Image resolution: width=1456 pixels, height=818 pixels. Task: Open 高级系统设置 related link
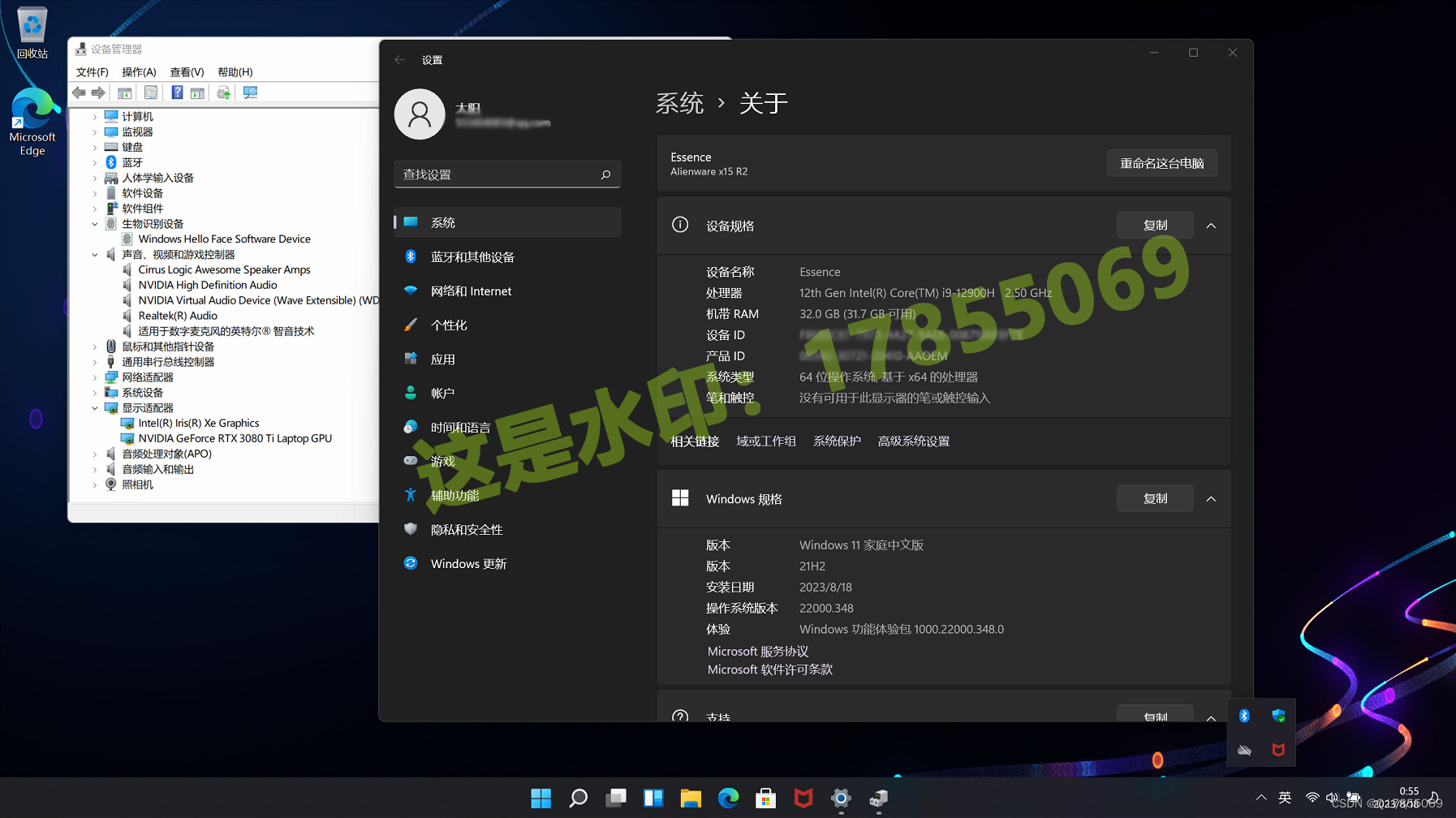pos(913,441)
